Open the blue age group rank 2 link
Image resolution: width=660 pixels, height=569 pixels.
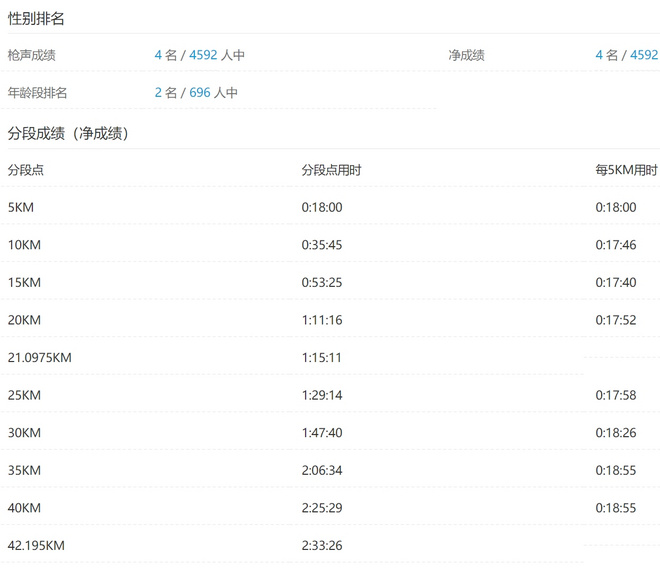click(x=158, y=93)
